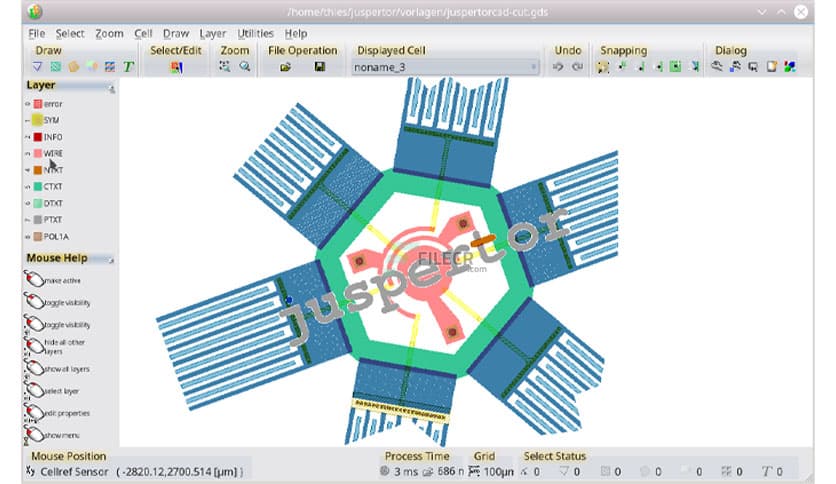Click the 100µm Grid value

pyautogui.click(x=499, y=472)
